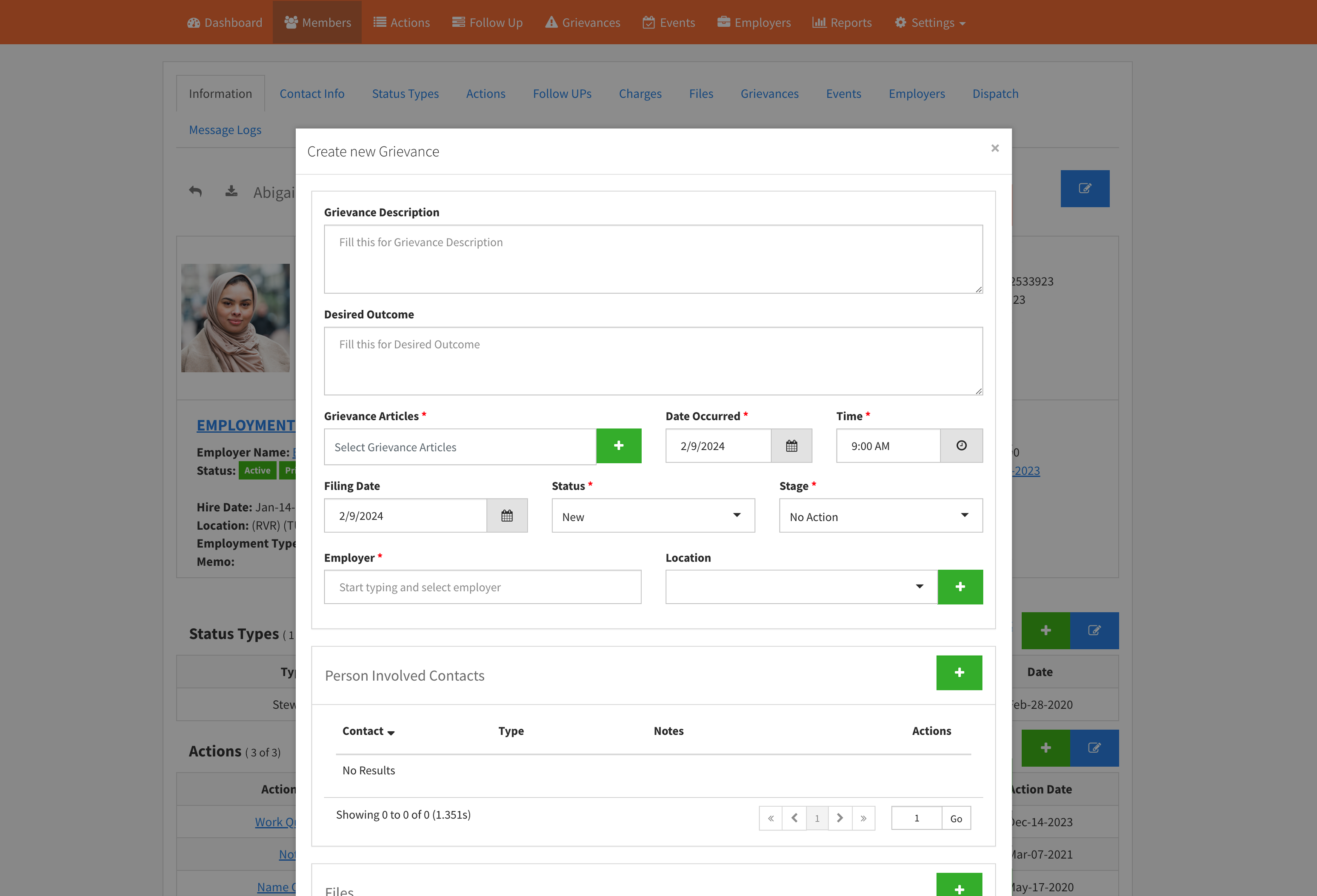Open the Stage dropdown showing No Action

pyautogui.click(x=881, y=516)
